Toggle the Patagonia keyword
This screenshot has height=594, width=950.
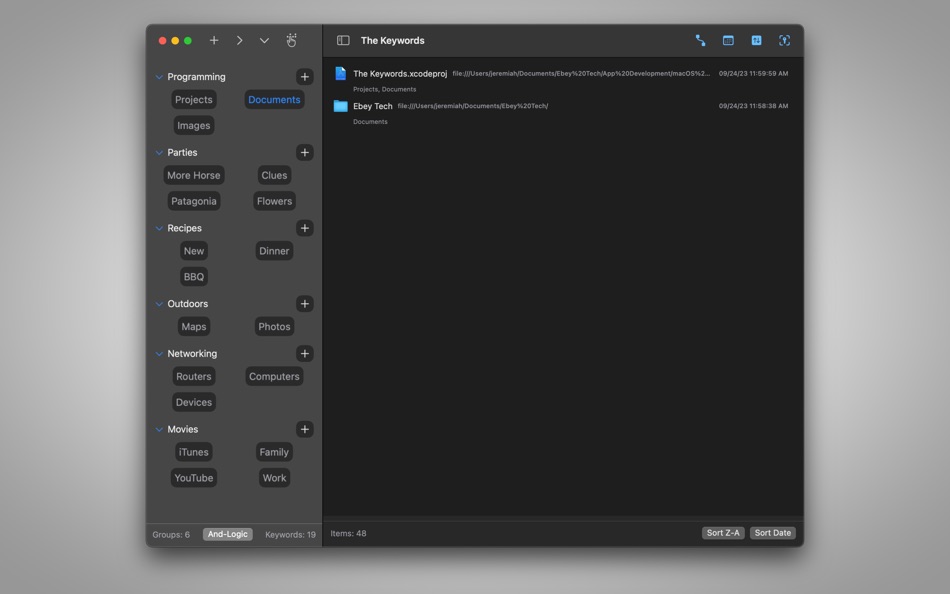click(194, 201)
